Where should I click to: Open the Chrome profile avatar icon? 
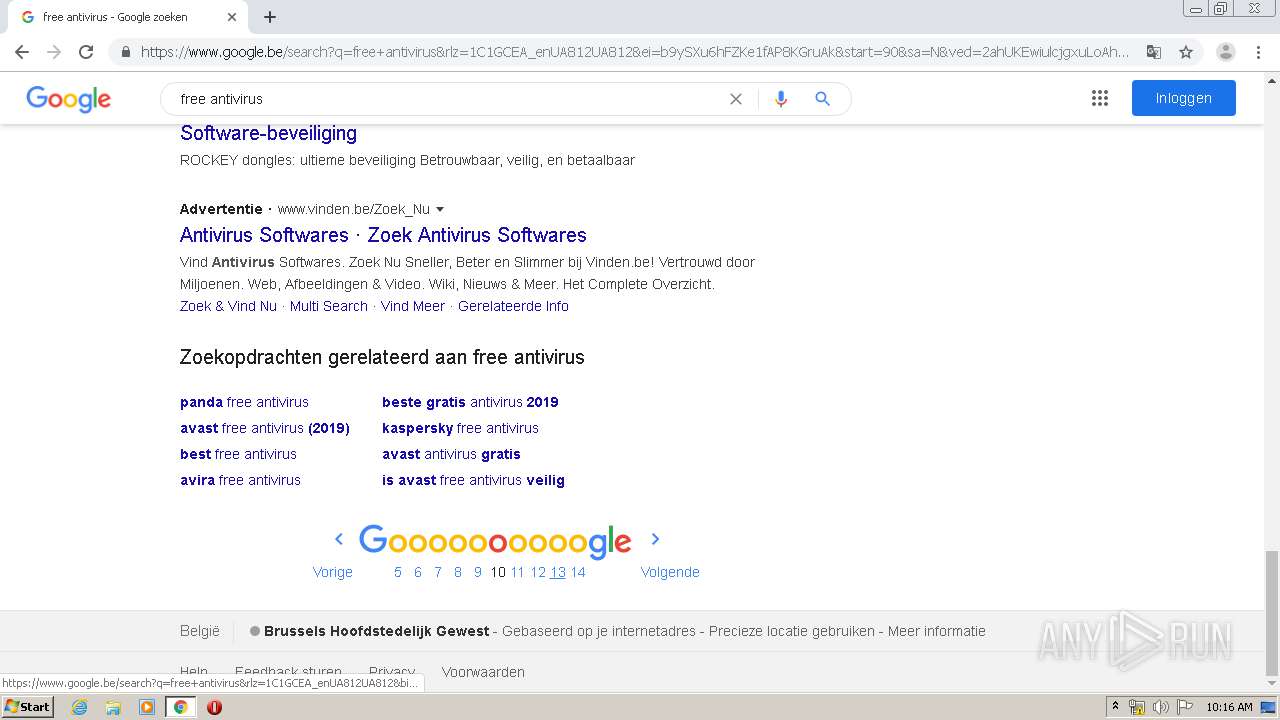click(1226, 52)
